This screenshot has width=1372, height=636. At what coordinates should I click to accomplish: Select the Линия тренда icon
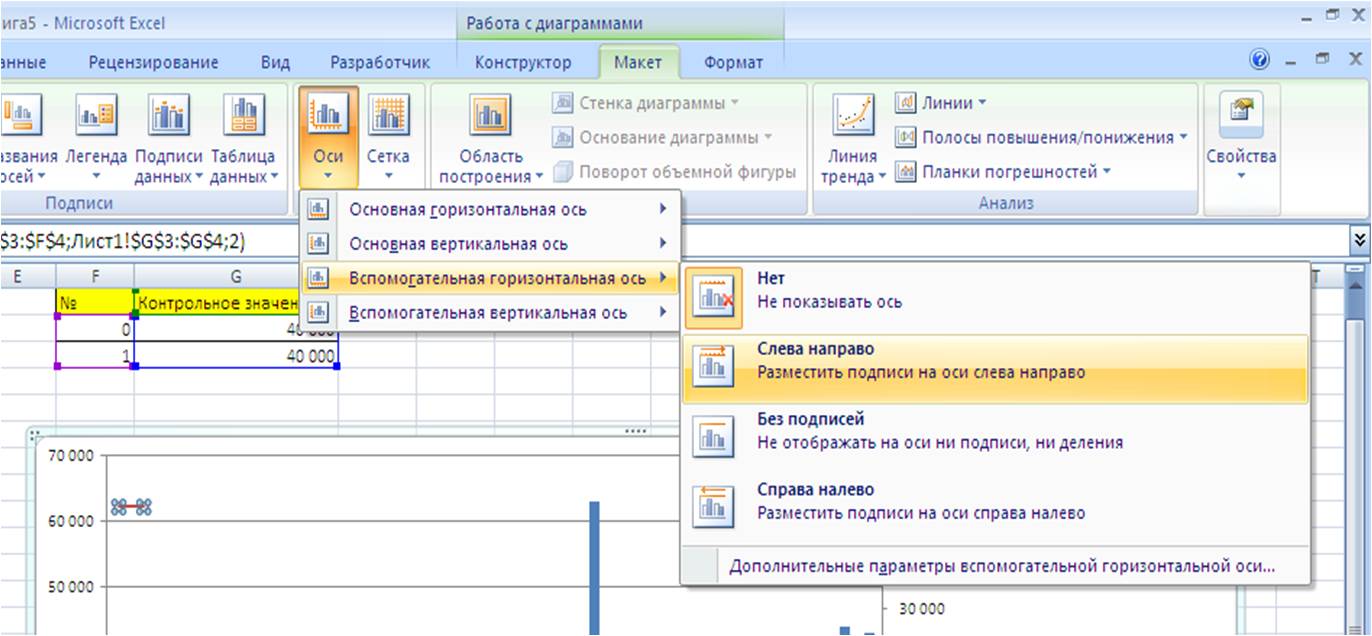[853, 114]
